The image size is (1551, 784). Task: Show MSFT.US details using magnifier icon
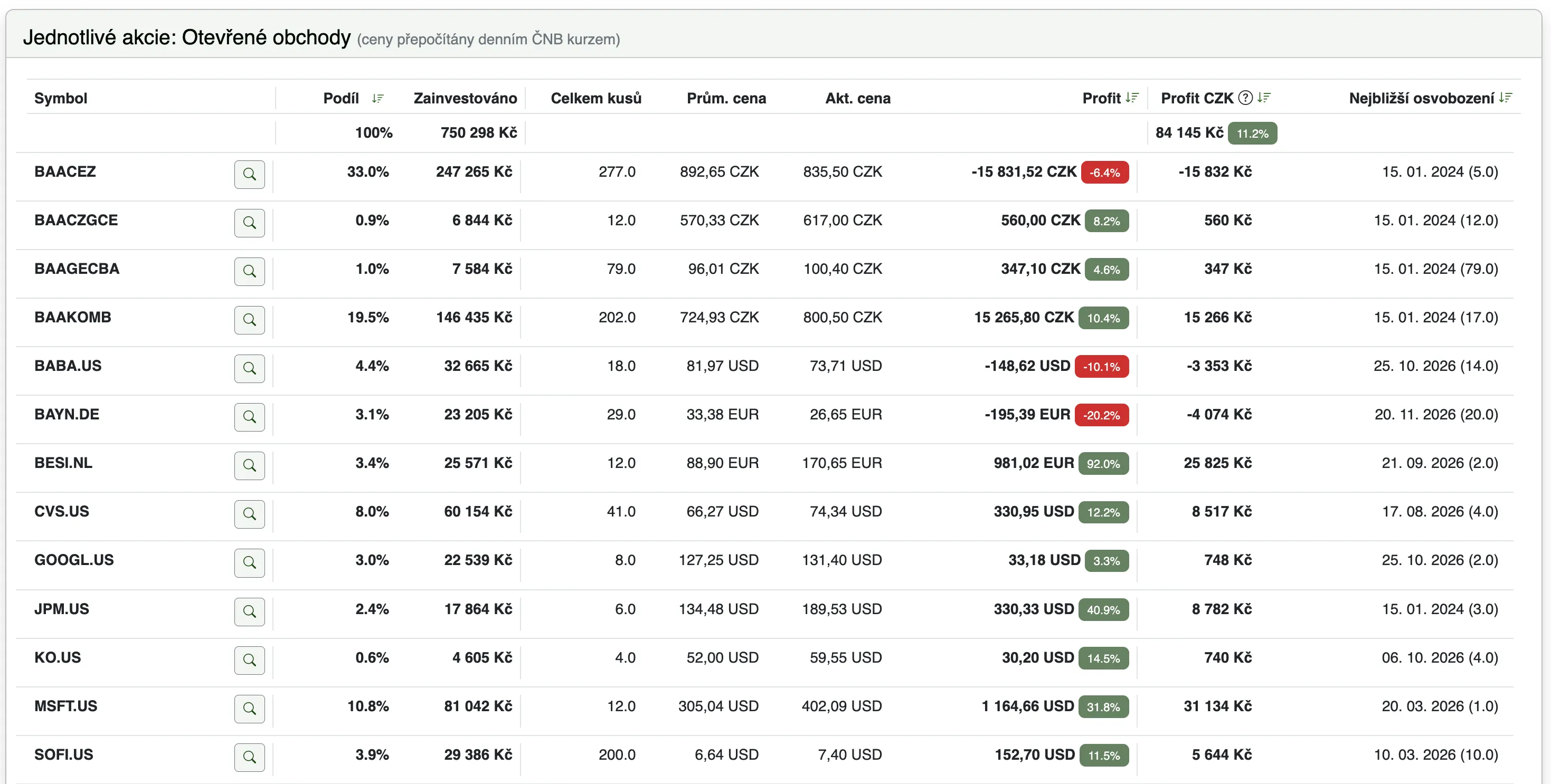(249, 709)
